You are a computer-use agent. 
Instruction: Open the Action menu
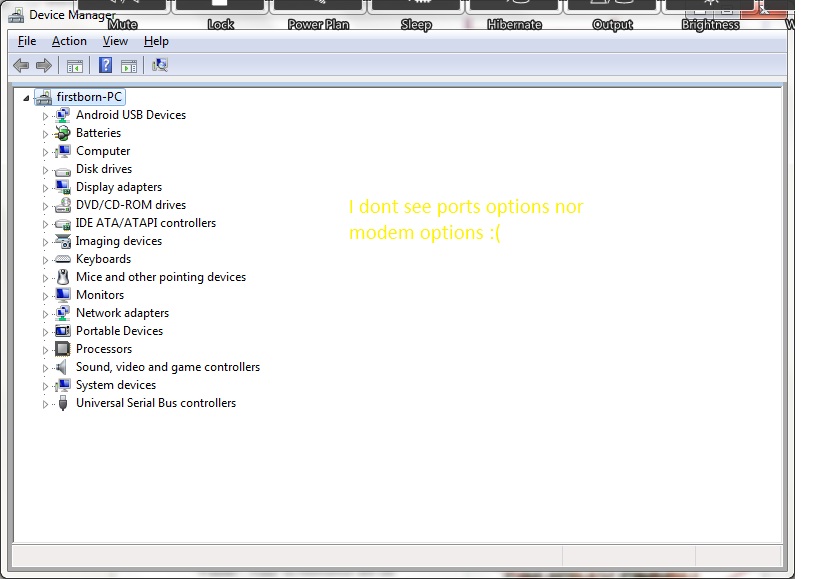[x=69, y=41]
